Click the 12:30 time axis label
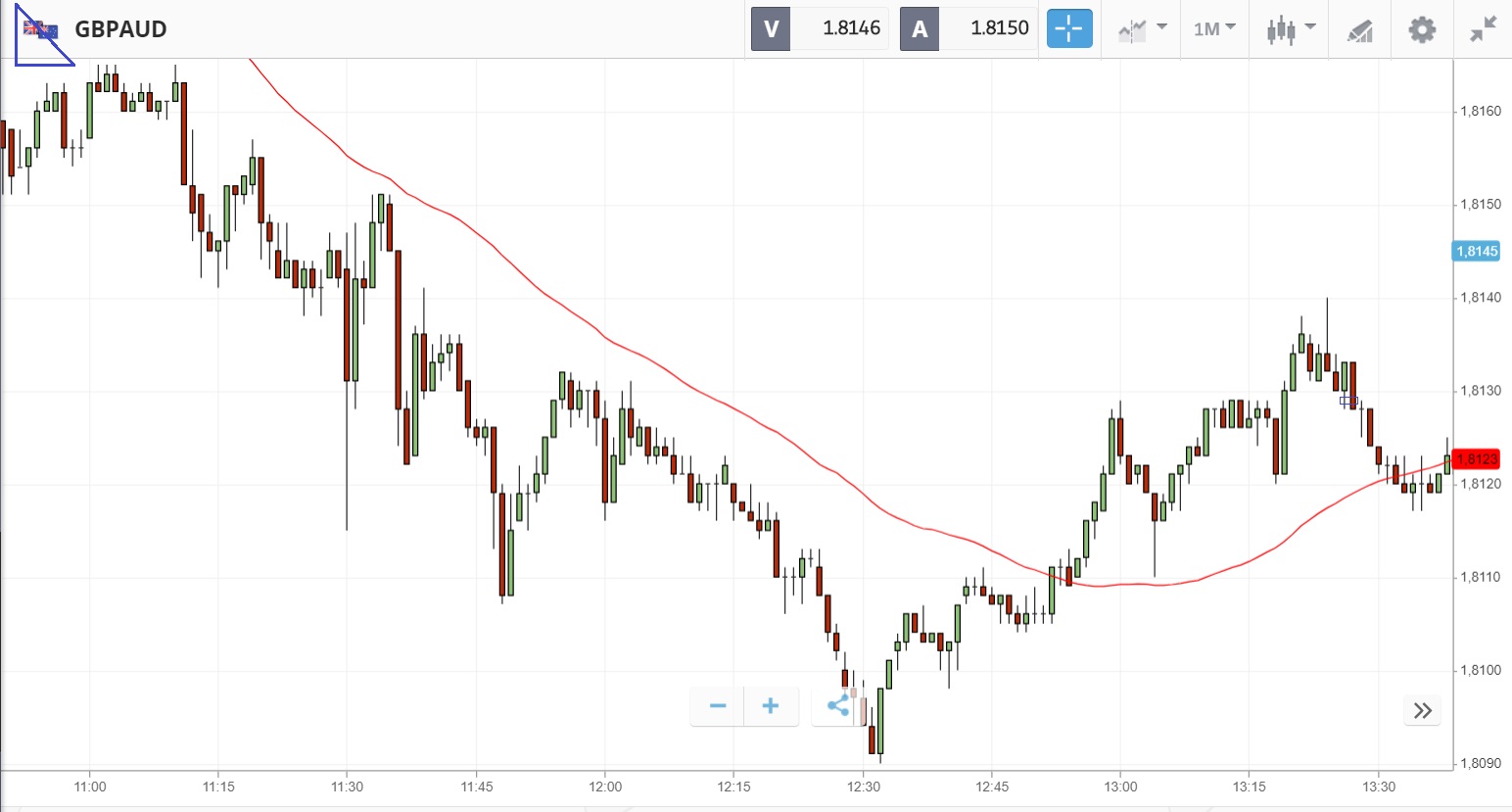The image size is (1512, 812). click(863, 787)
